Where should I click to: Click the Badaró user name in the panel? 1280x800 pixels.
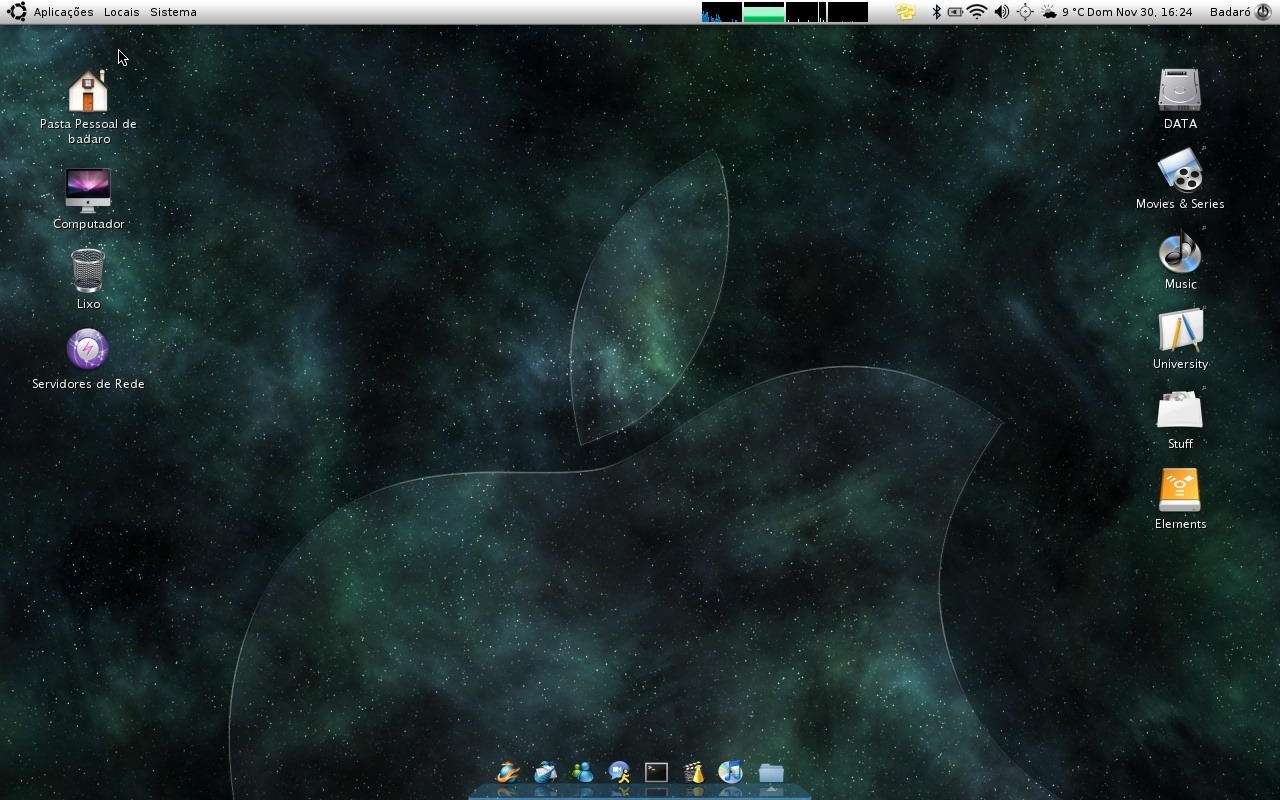[1230, 12]
